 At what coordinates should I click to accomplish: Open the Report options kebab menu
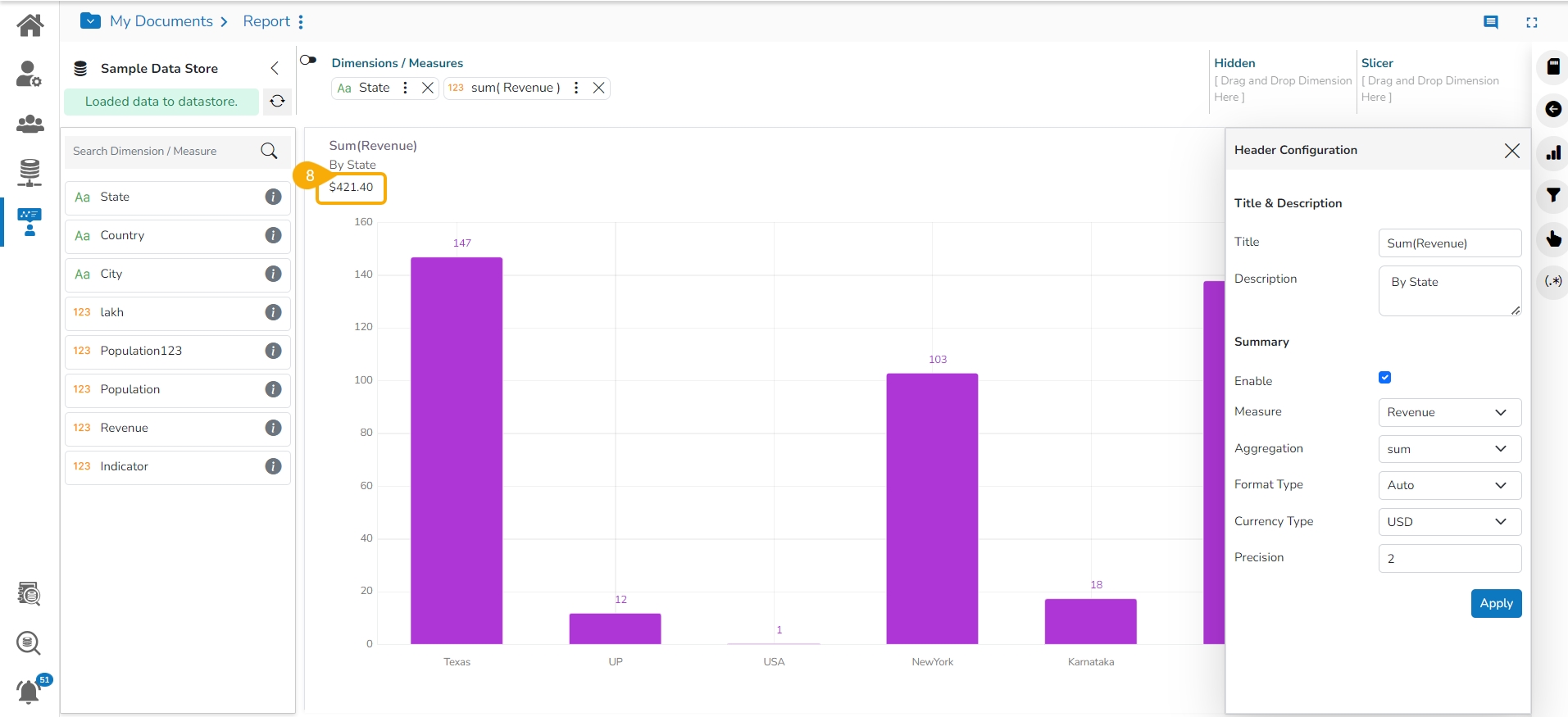tap(301, 22)
